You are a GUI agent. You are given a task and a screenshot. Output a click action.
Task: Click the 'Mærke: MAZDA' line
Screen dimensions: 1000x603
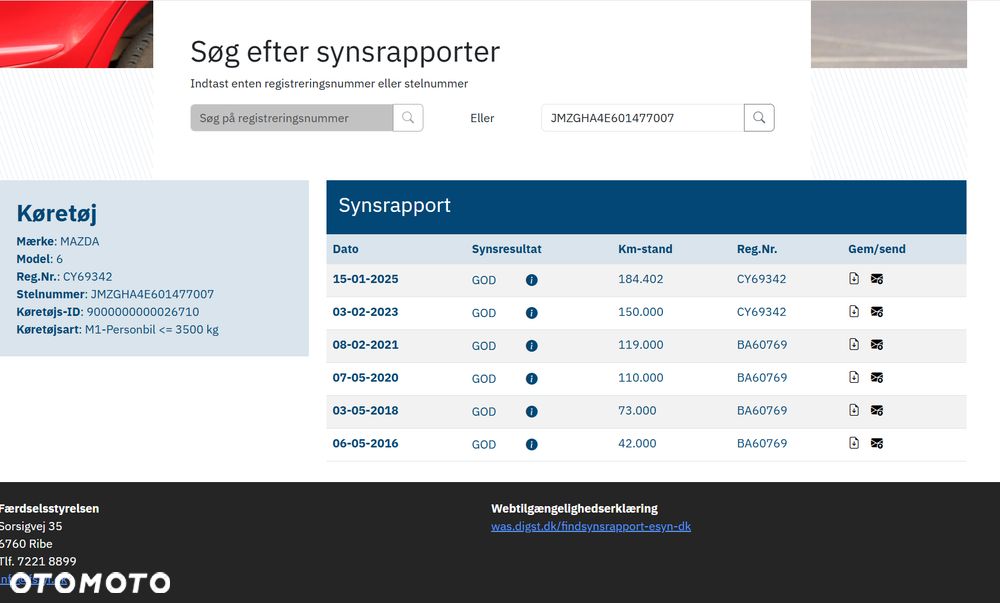click(58, 242)
